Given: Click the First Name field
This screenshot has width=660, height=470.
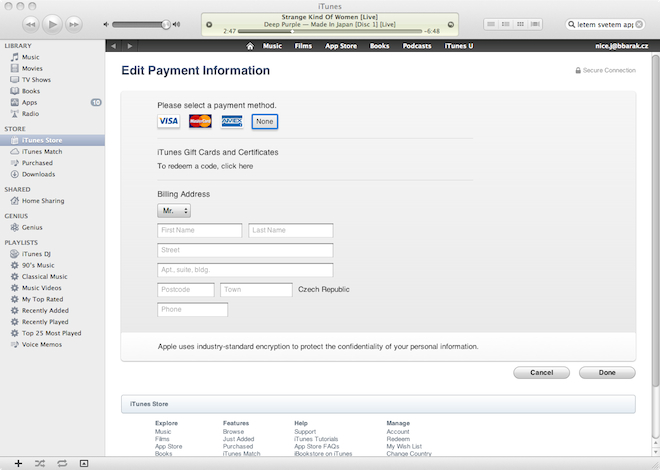Looking at the screenshot, I should pos(200,230).
